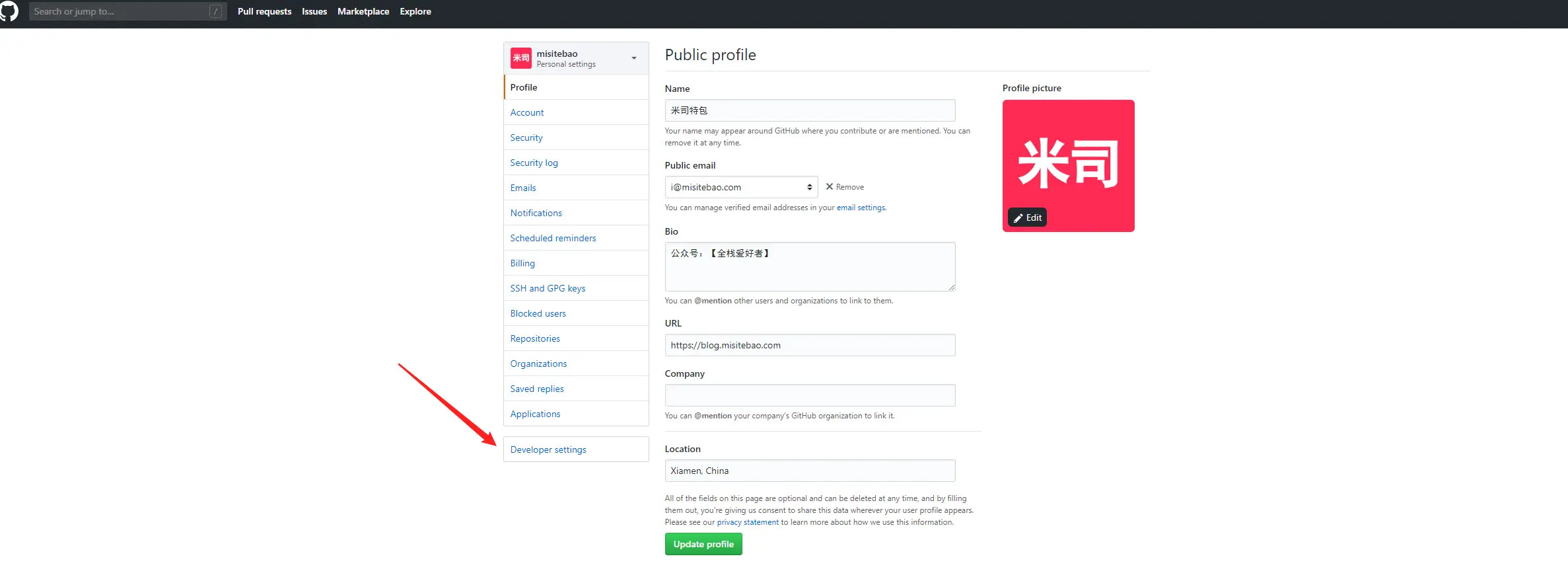Open Marketplace in top navigation
Viewport: 1568px width, 581px height.
point(363,11)
